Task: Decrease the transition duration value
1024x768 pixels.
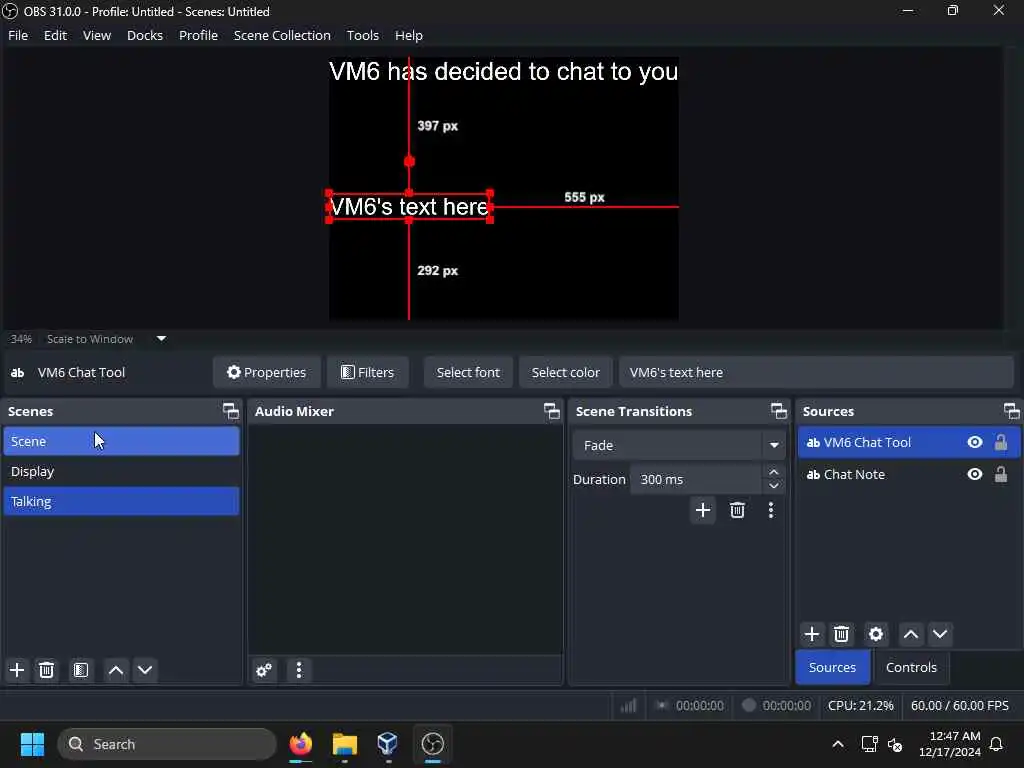Action: [x=774, y=487]
